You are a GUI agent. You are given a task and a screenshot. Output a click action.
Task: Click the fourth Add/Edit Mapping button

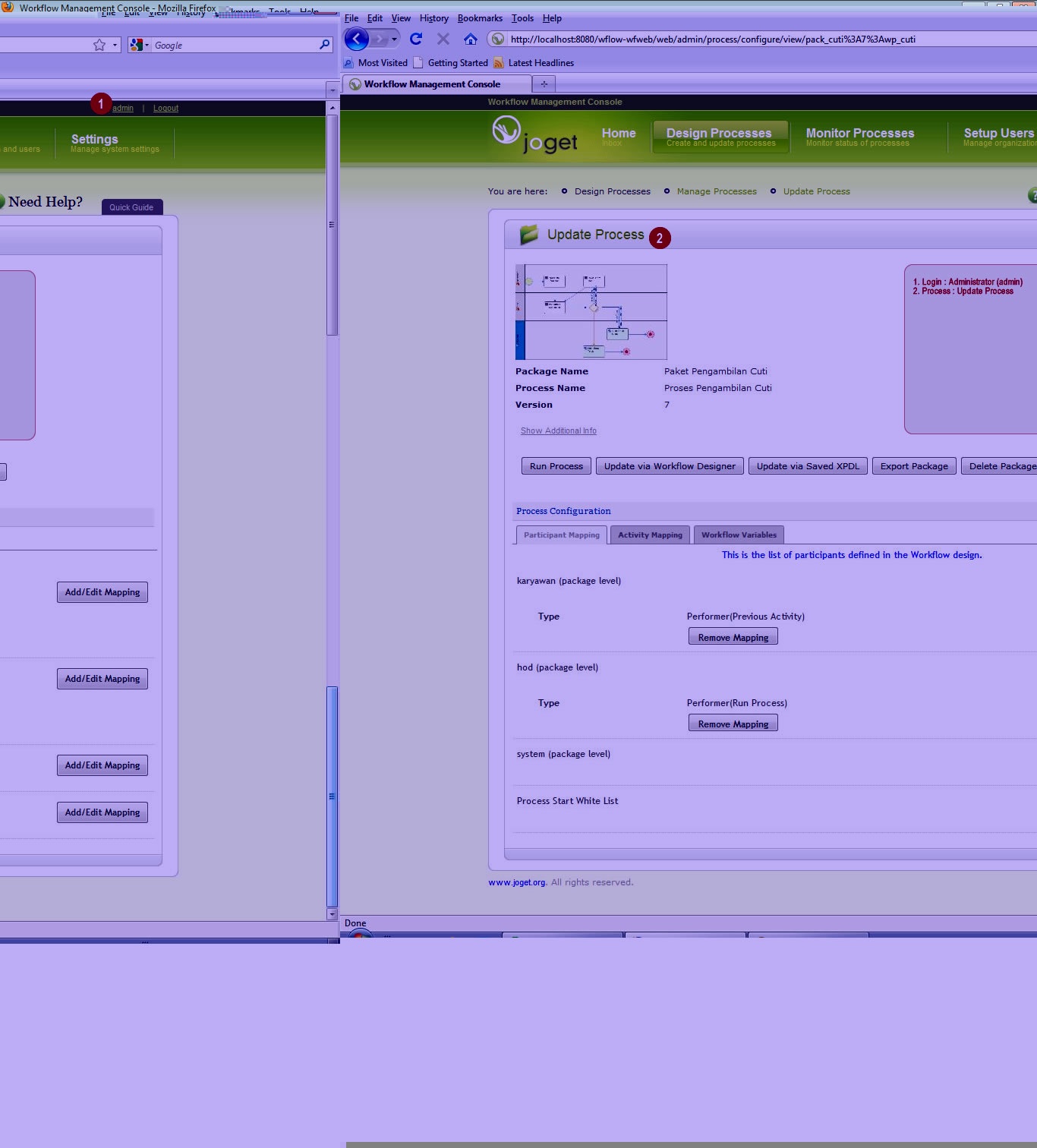(x=102, y=812)
